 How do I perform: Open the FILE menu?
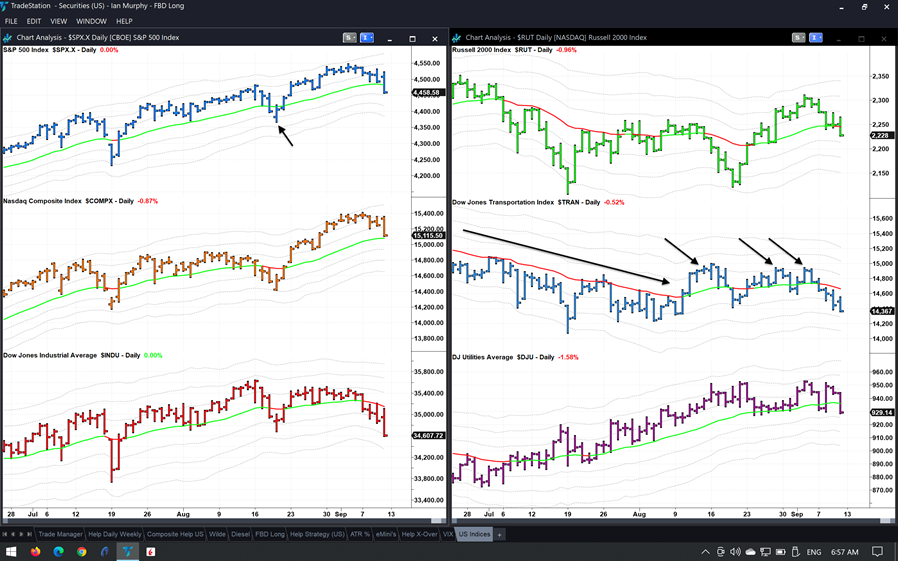(x=11, y=21)
